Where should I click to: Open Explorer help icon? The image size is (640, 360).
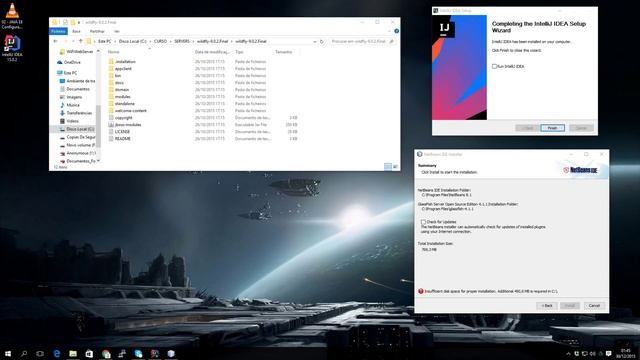point(396,31)
